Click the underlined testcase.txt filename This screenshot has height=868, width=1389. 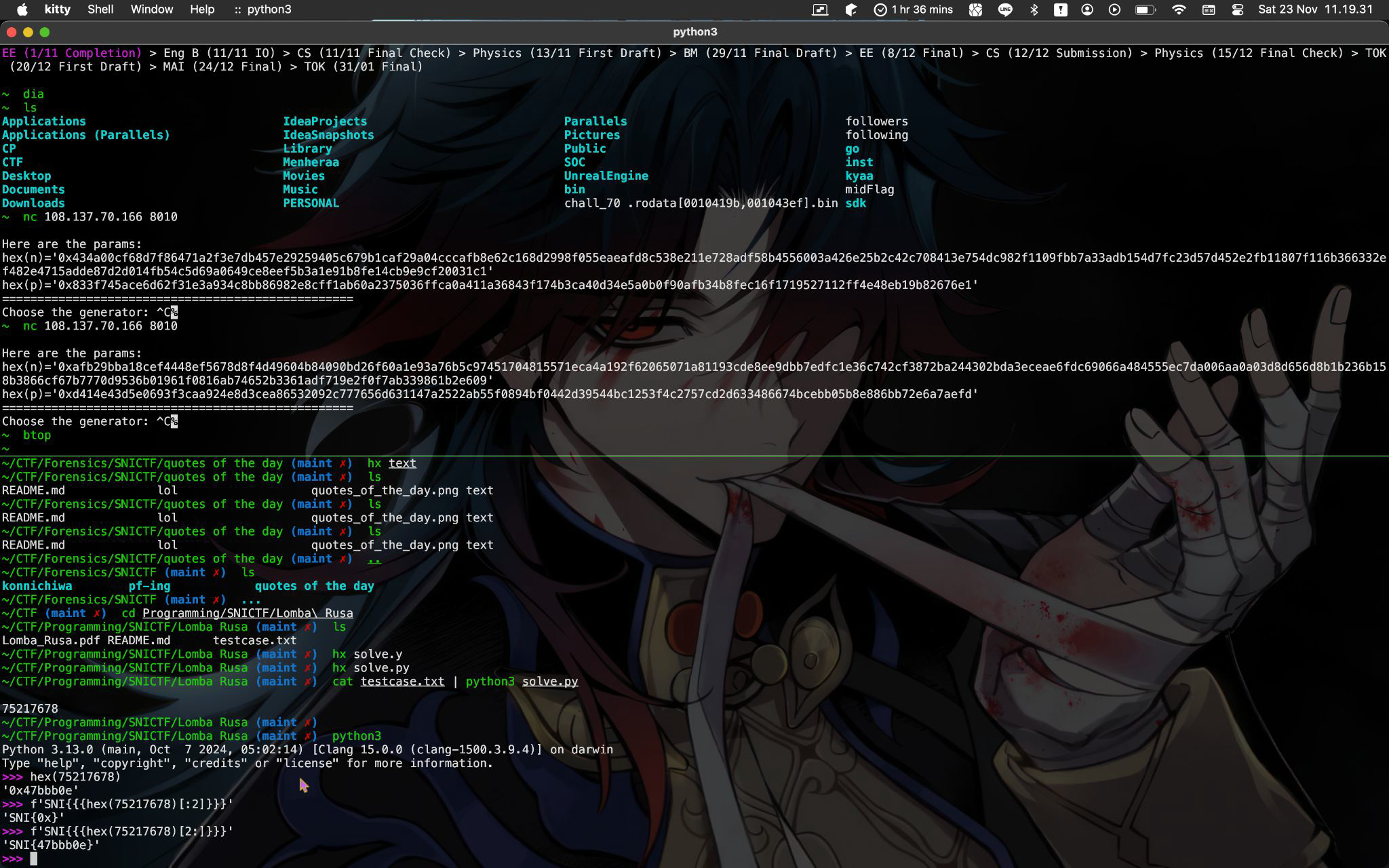coord(402,682)
